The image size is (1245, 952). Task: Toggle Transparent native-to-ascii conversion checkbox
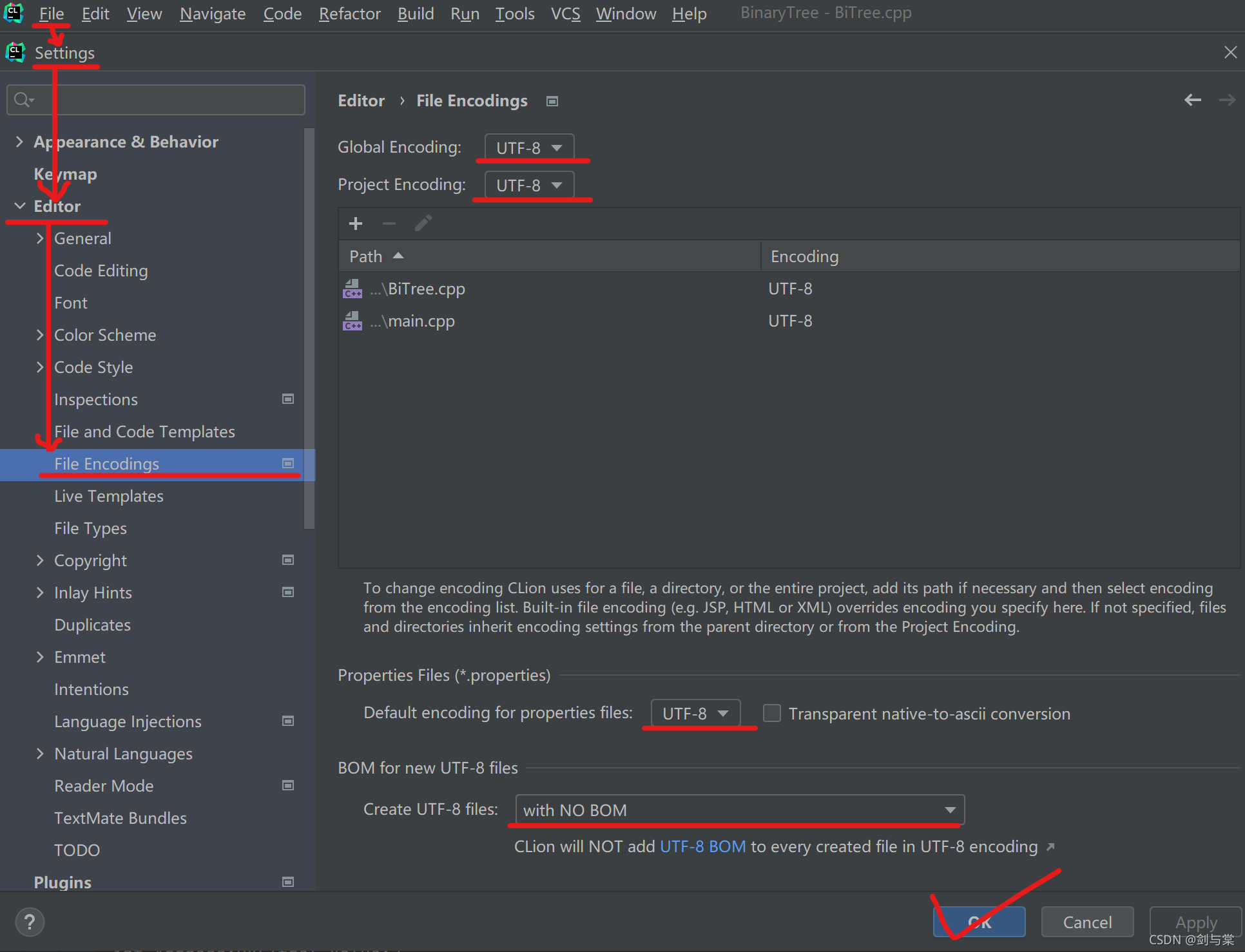tap(771, 713)
